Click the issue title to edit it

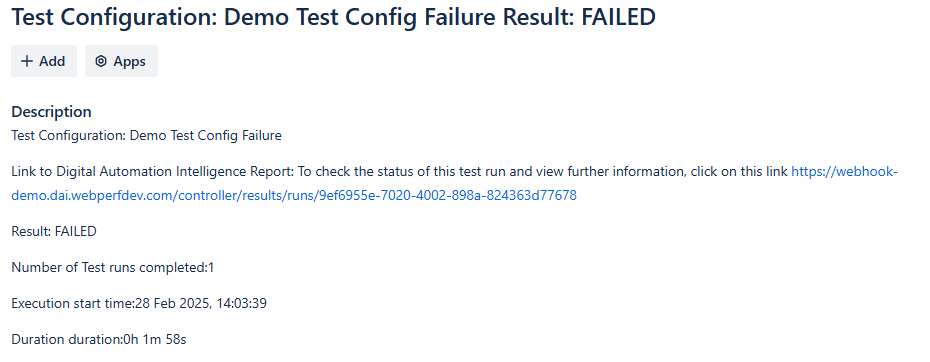(x=333, y=17)
